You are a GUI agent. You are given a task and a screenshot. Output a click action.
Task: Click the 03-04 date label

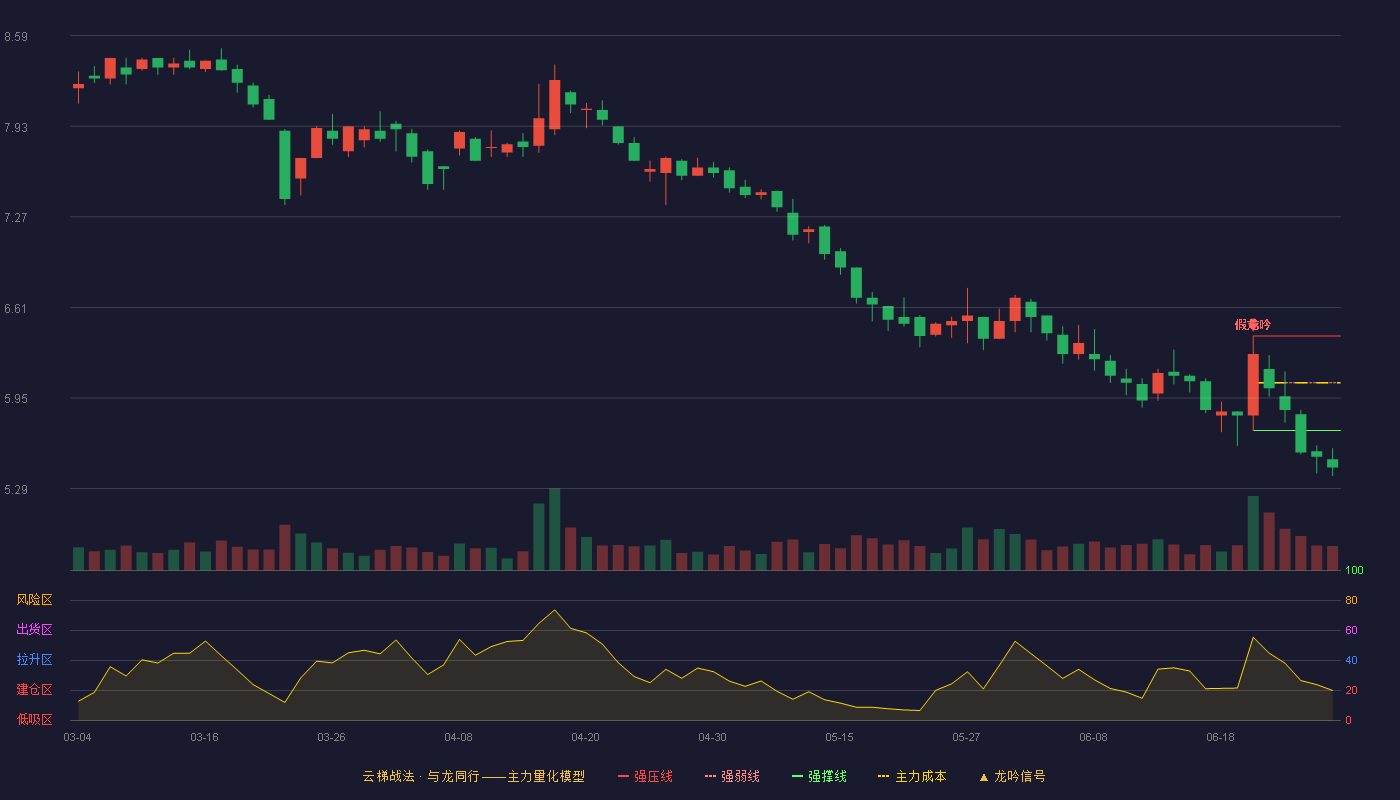point(77,737)
